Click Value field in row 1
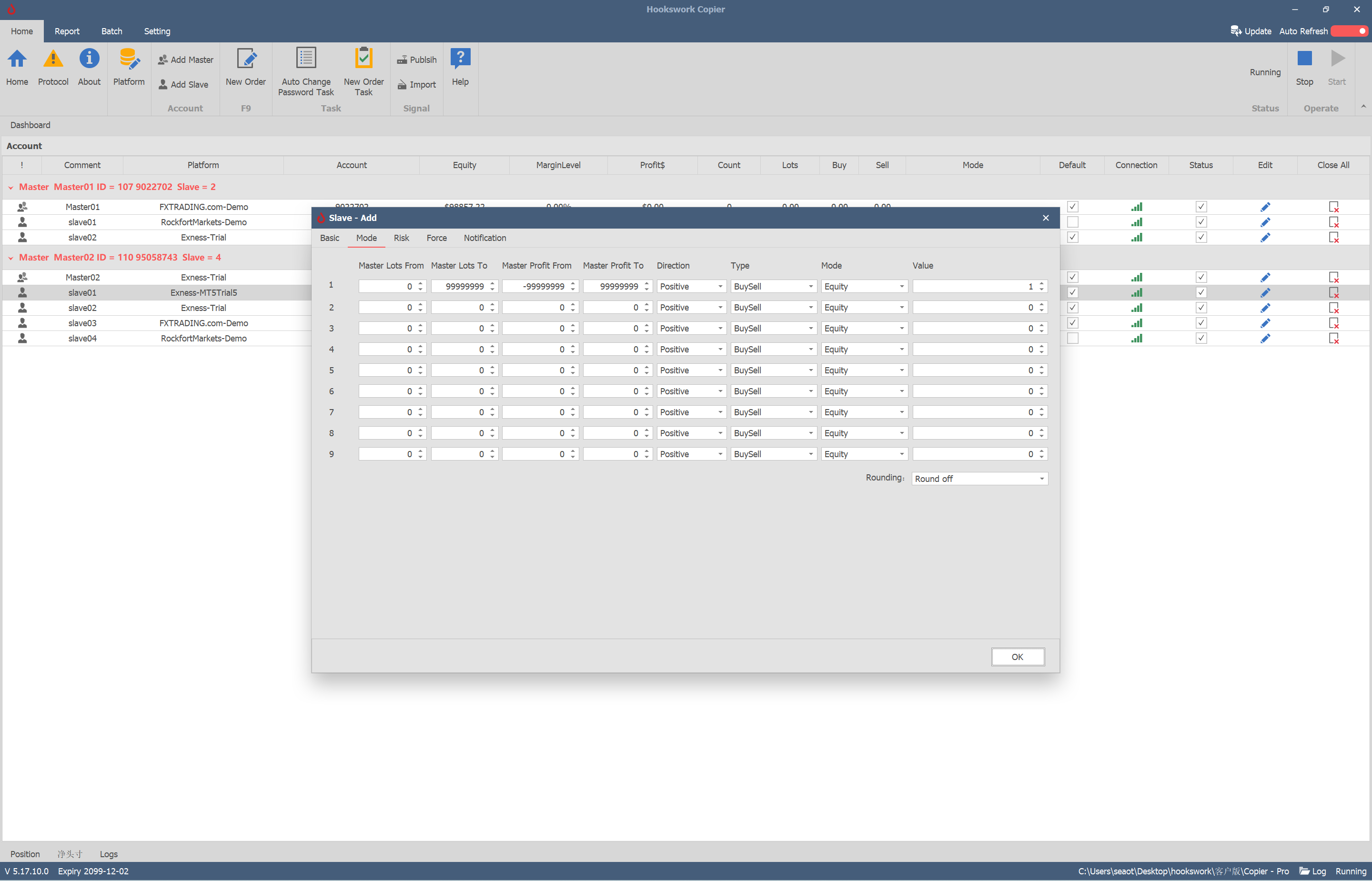Image resolution: width=1372 pixels, height=881 pixels. click(979, 287)
